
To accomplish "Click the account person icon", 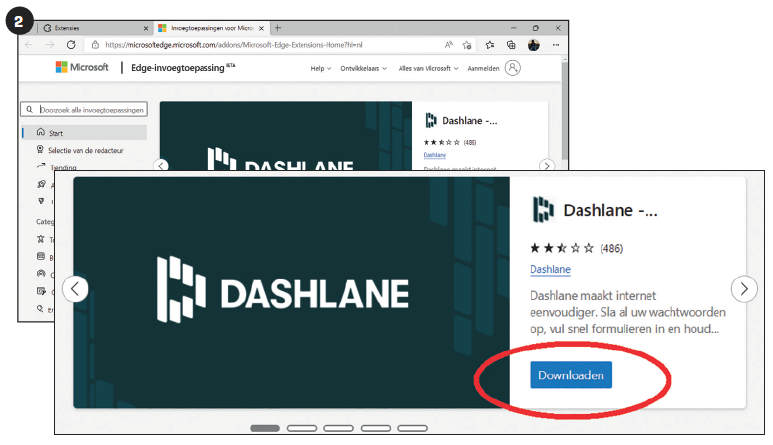I will [x=513, y=68].
